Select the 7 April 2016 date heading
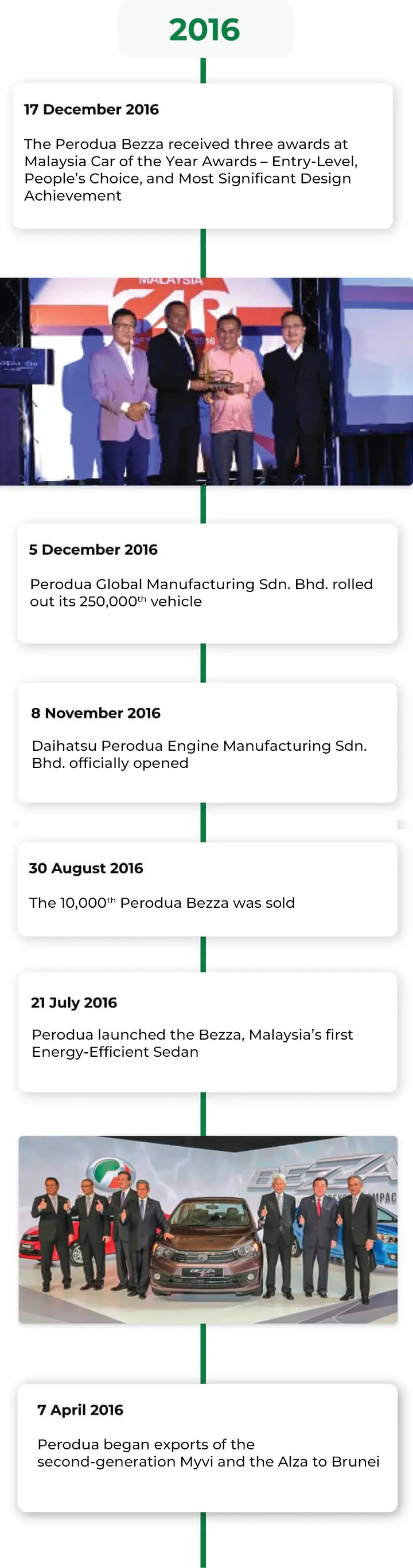This screenshot has height=1568, width=413. click(x=80, y=1410)
